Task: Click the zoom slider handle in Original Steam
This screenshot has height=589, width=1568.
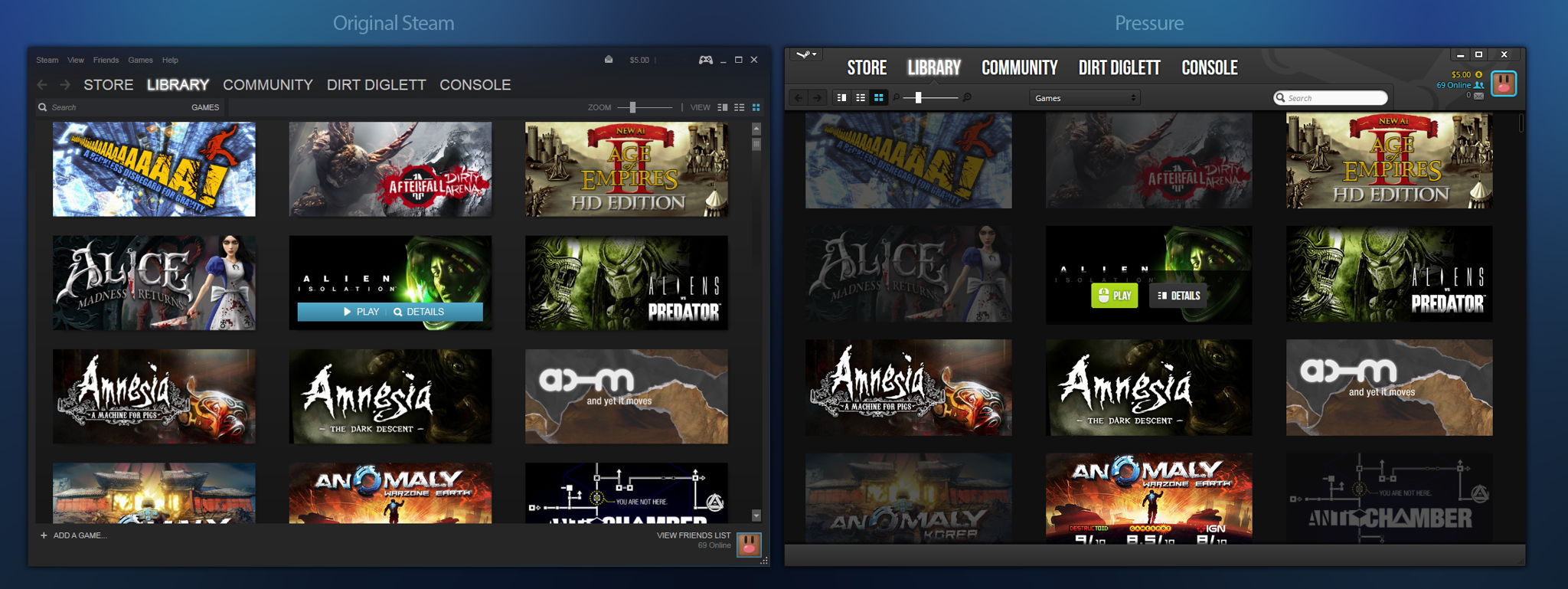Action: tap(632, 107)
